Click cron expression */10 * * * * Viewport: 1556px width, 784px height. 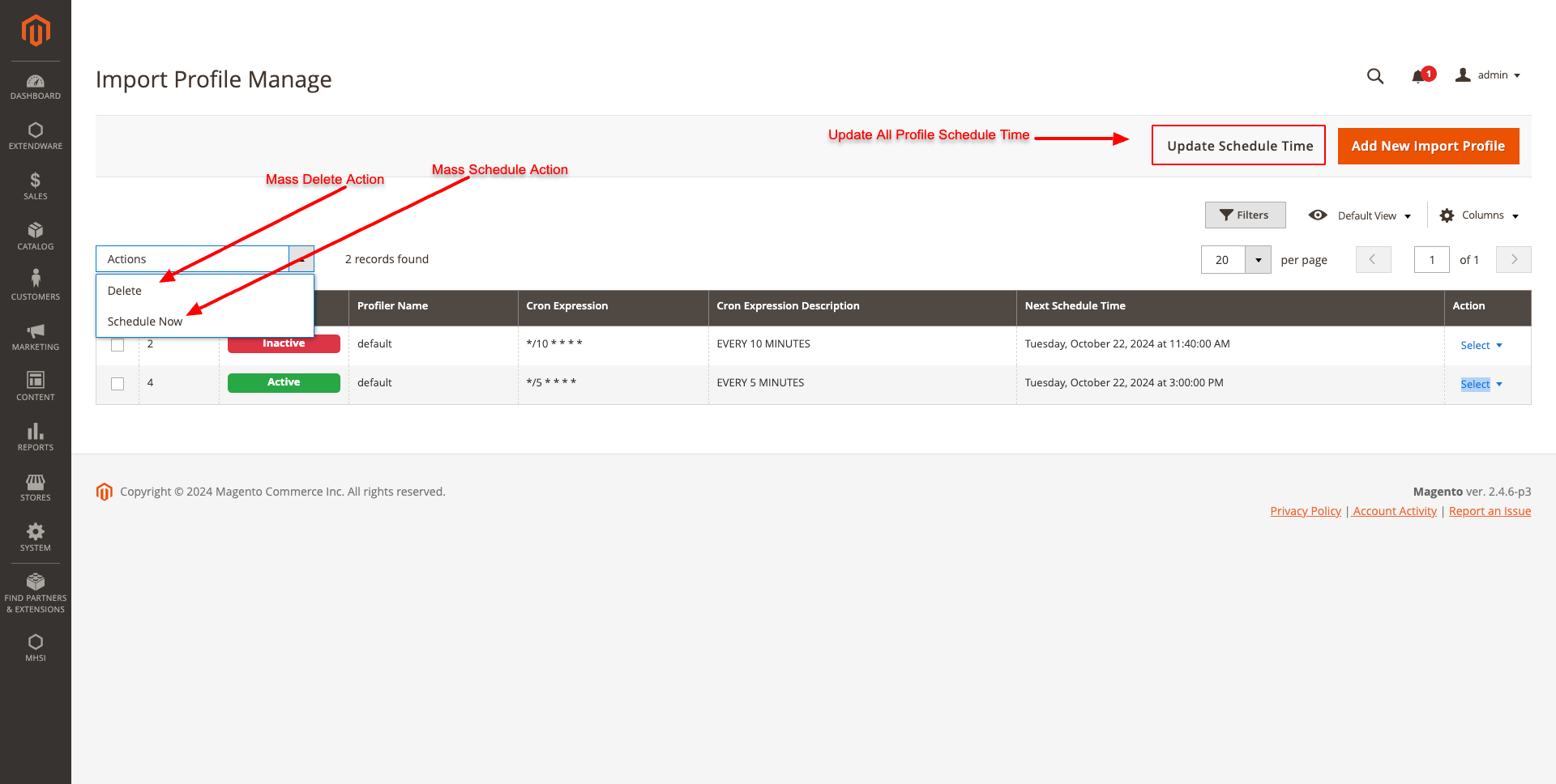coord(554,344)
